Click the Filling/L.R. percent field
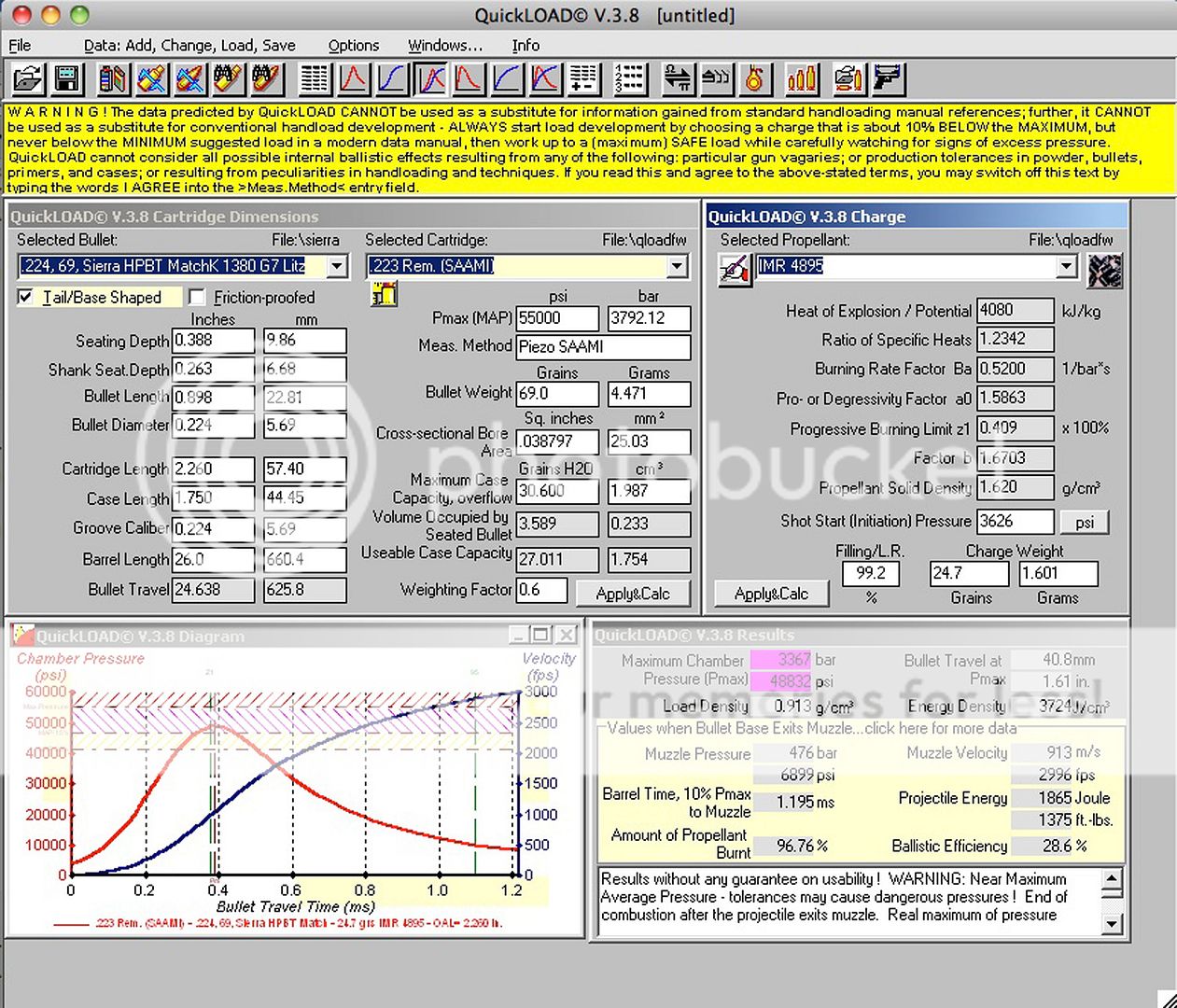The image size is (1177, 1008). (871, 573)
